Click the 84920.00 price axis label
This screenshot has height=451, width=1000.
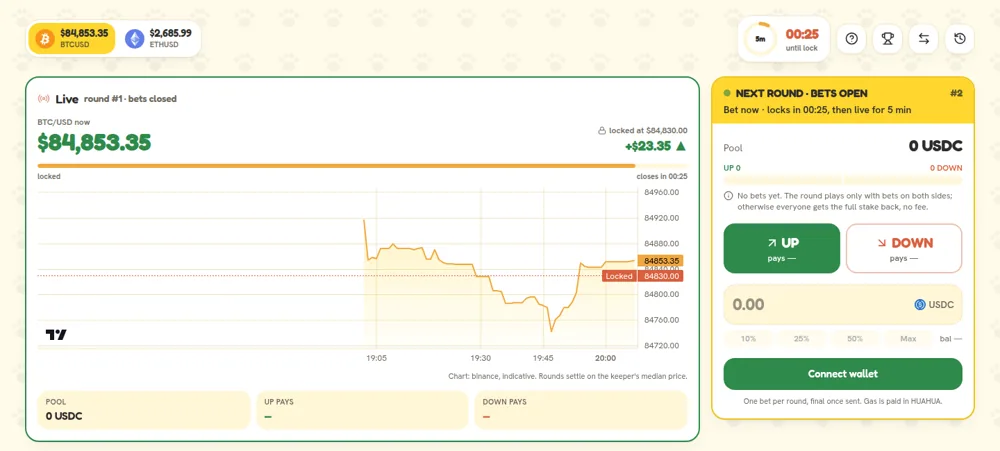(x=661, y=218)
